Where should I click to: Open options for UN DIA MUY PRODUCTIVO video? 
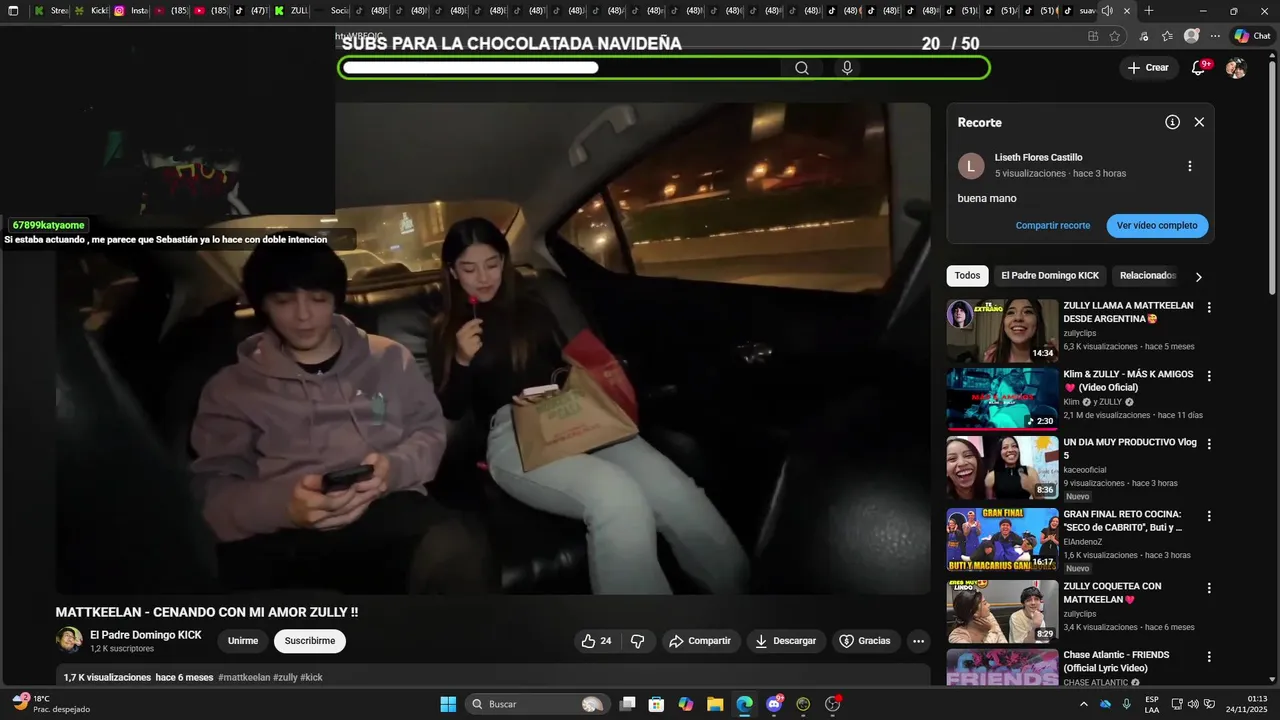(x=1208, y=444)
